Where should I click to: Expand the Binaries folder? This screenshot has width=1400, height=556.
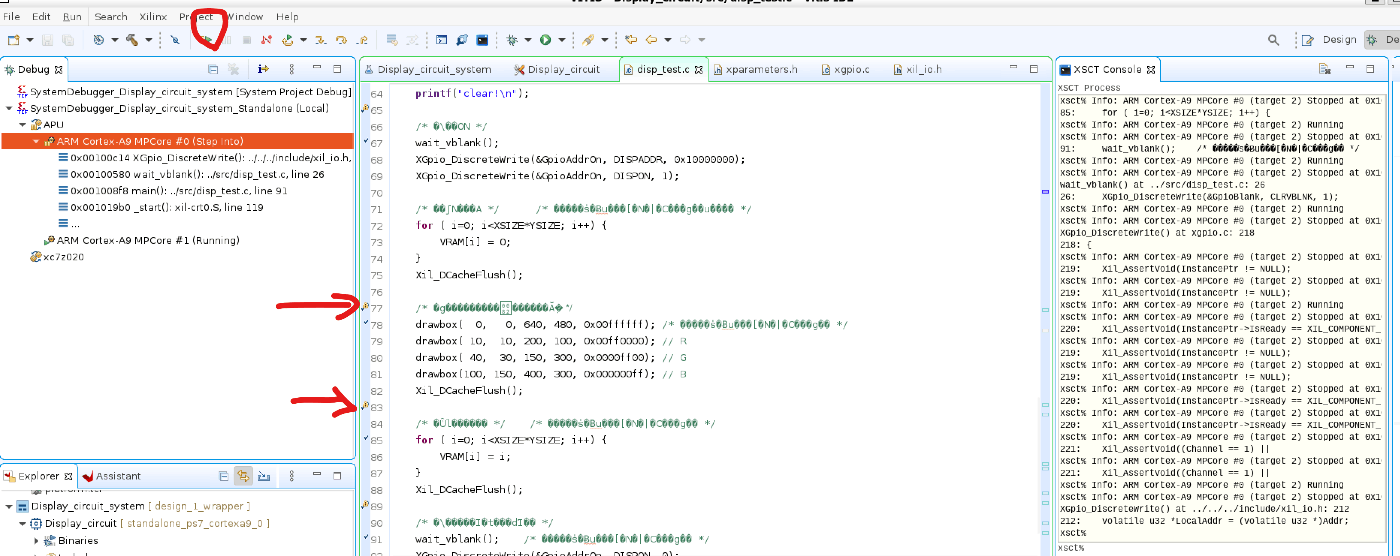(36, 540)
